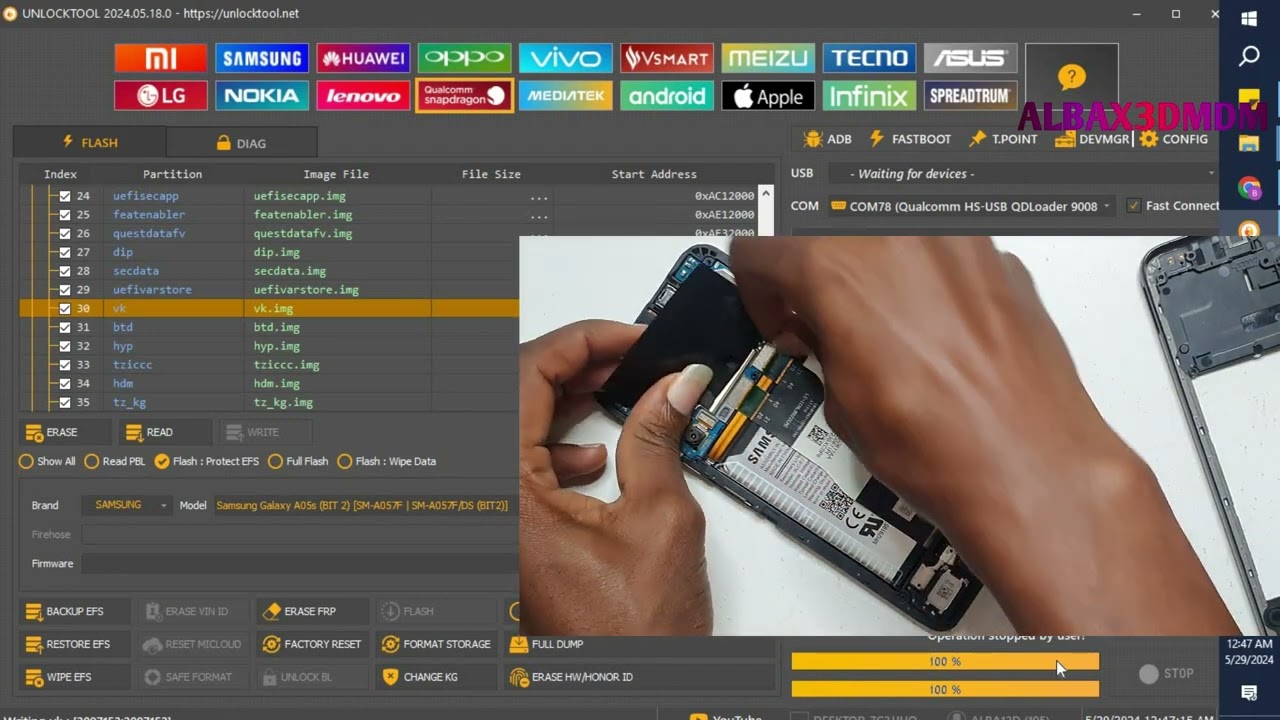Uncheck partition 25 featenabler checkbox
Viewport: 1280px width, 720px height.
[65, 215]
